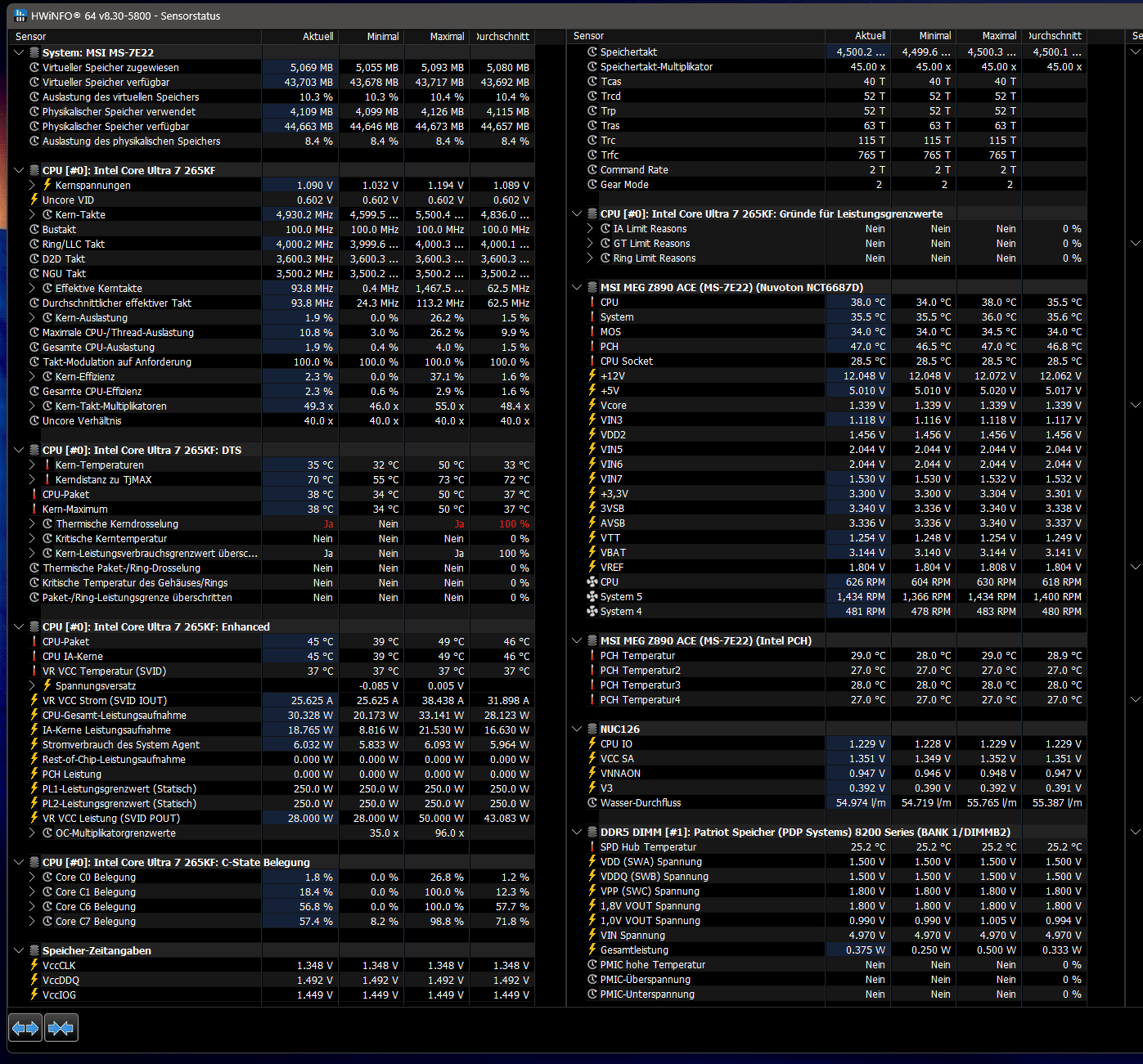
Task: Click the lightning icon beside Vcore
Action: [x=592, y=405]
